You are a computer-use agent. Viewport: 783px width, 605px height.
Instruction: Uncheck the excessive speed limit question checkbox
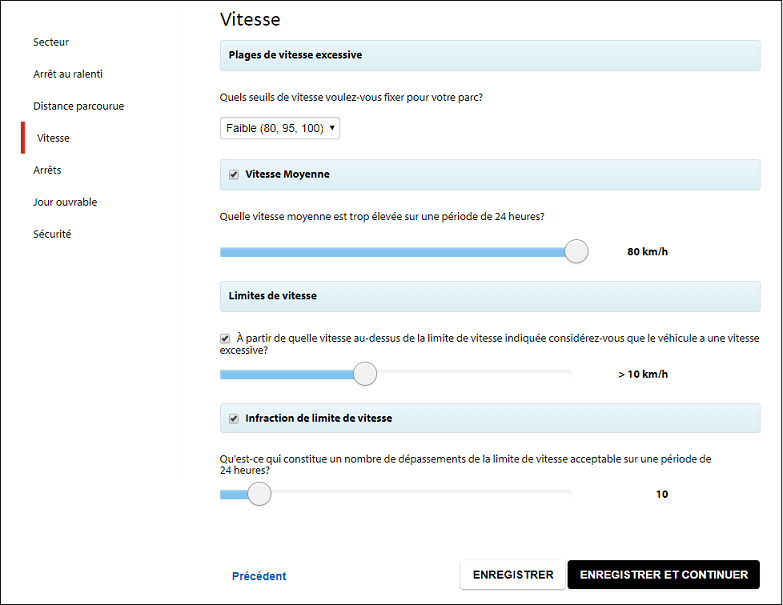(x=225, y=338)
